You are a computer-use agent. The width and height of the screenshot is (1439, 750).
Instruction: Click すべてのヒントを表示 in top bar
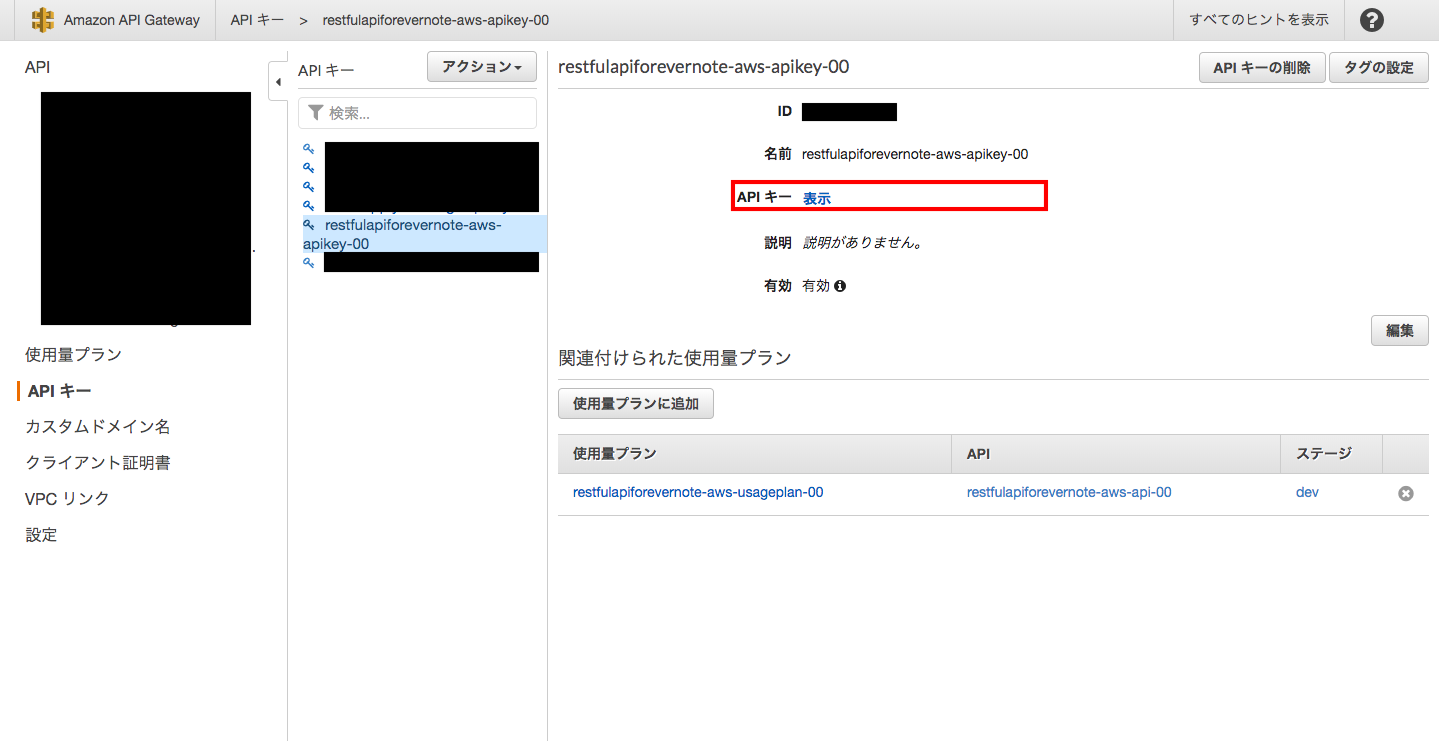[1259, 20]
